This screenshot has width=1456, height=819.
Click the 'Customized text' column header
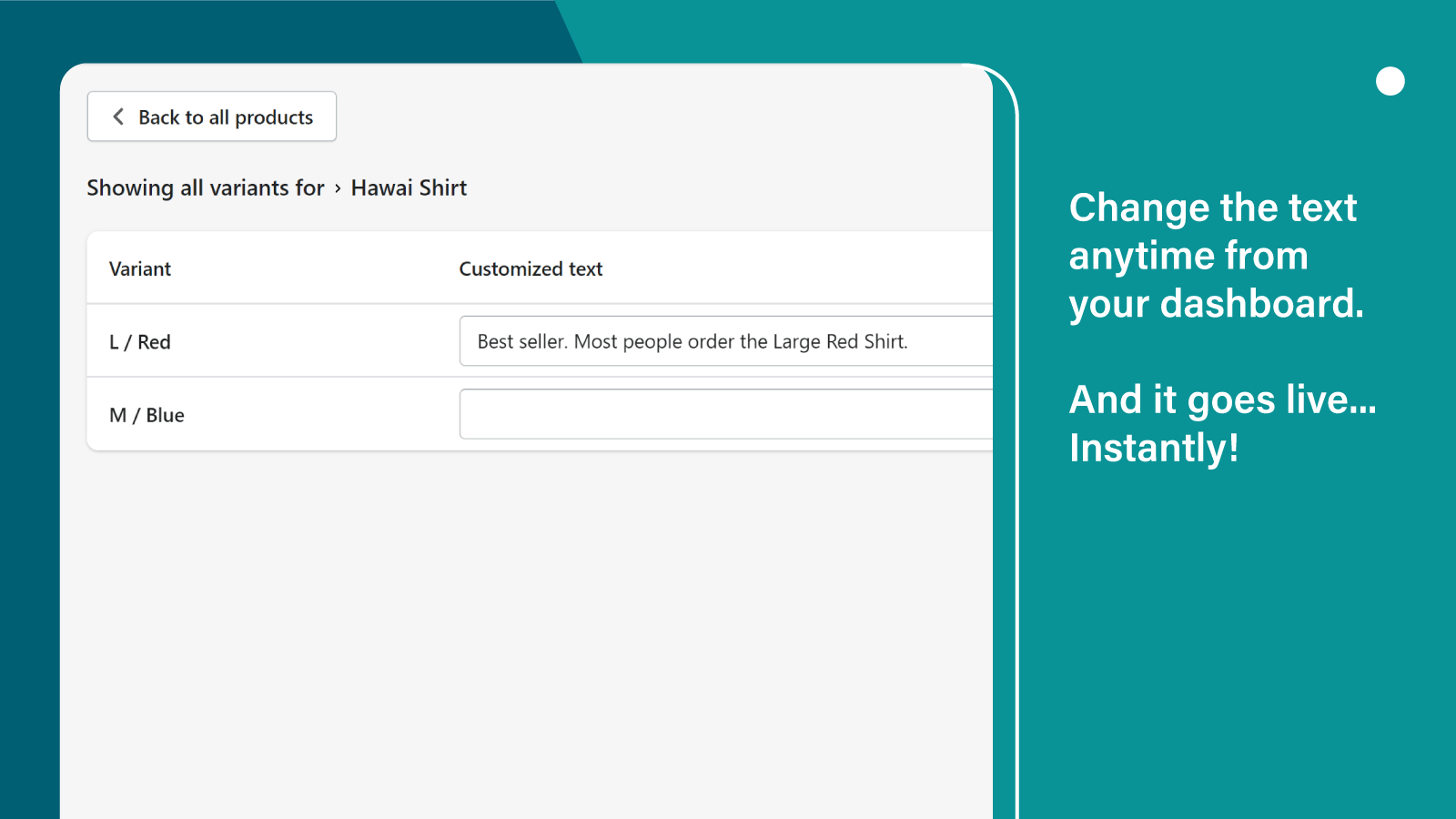531,268
